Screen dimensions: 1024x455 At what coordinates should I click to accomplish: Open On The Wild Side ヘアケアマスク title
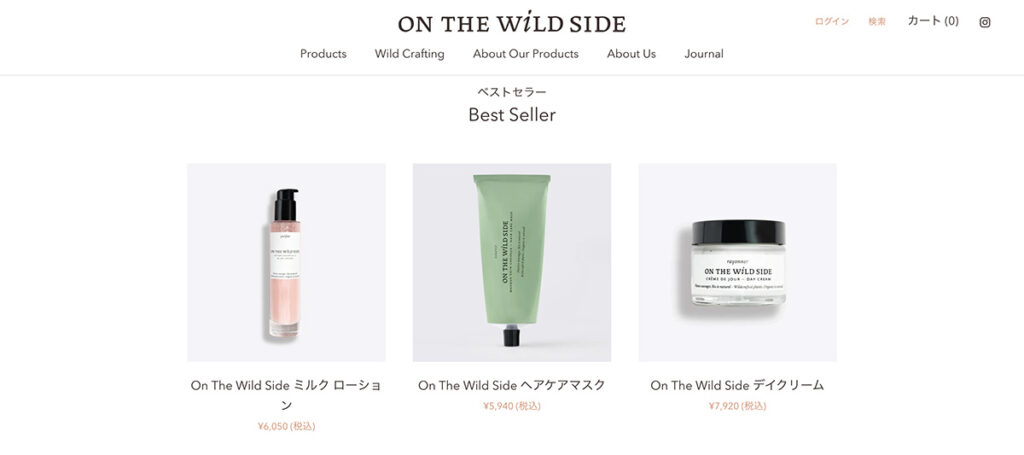[512, 385]
